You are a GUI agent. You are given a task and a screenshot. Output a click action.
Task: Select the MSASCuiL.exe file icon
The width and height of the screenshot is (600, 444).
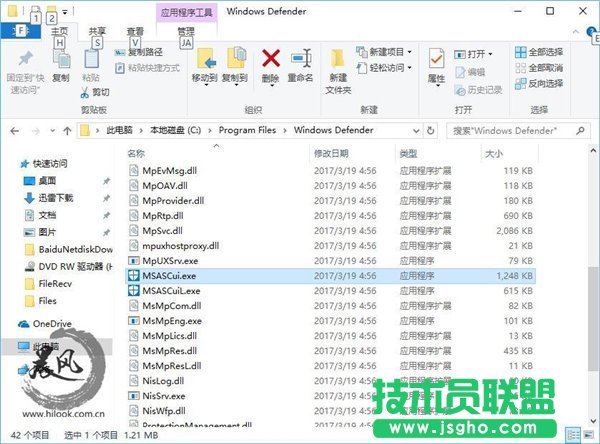[x=134, y=291]
